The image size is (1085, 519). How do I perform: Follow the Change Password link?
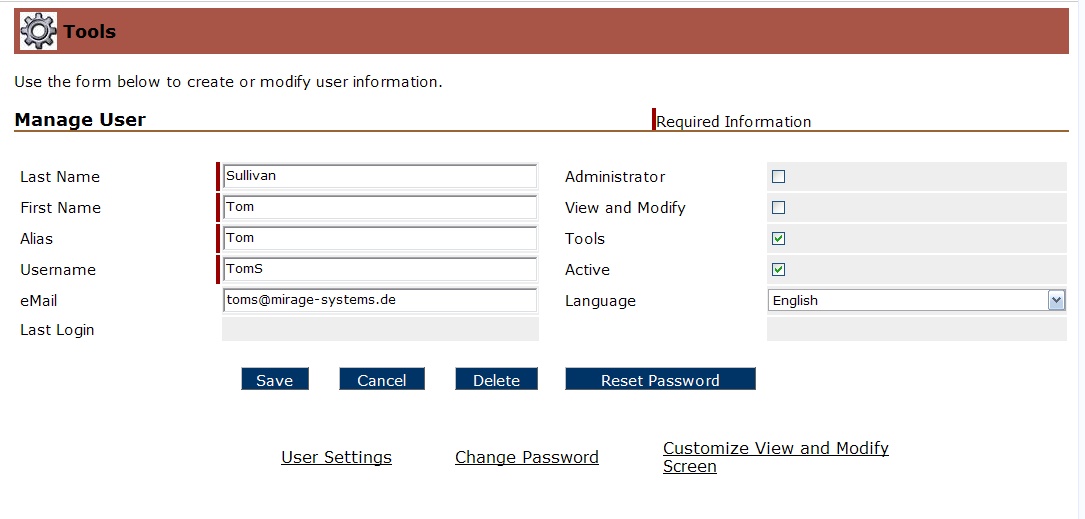(x=527, y=457)
